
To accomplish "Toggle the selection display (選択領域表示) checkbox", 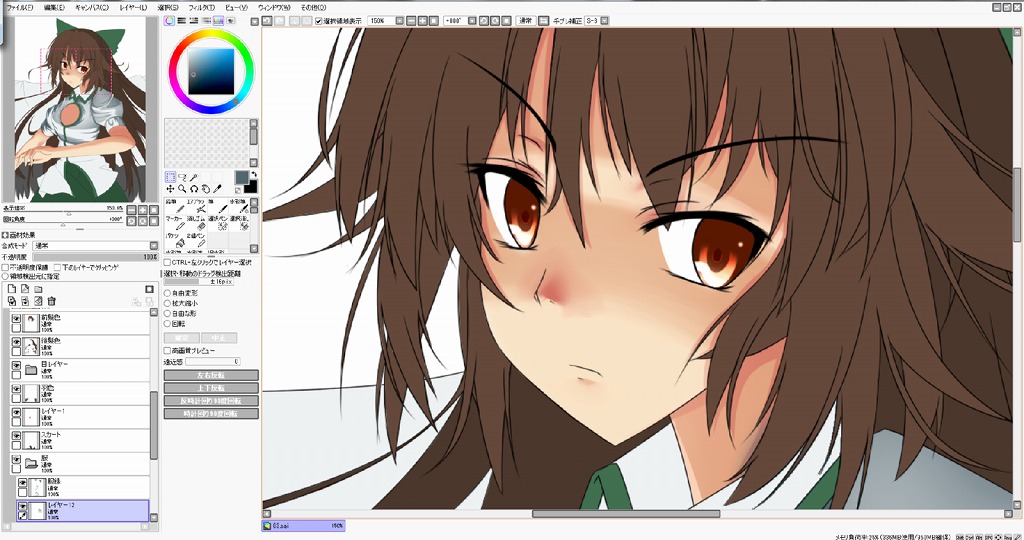I will pos(319,21).
